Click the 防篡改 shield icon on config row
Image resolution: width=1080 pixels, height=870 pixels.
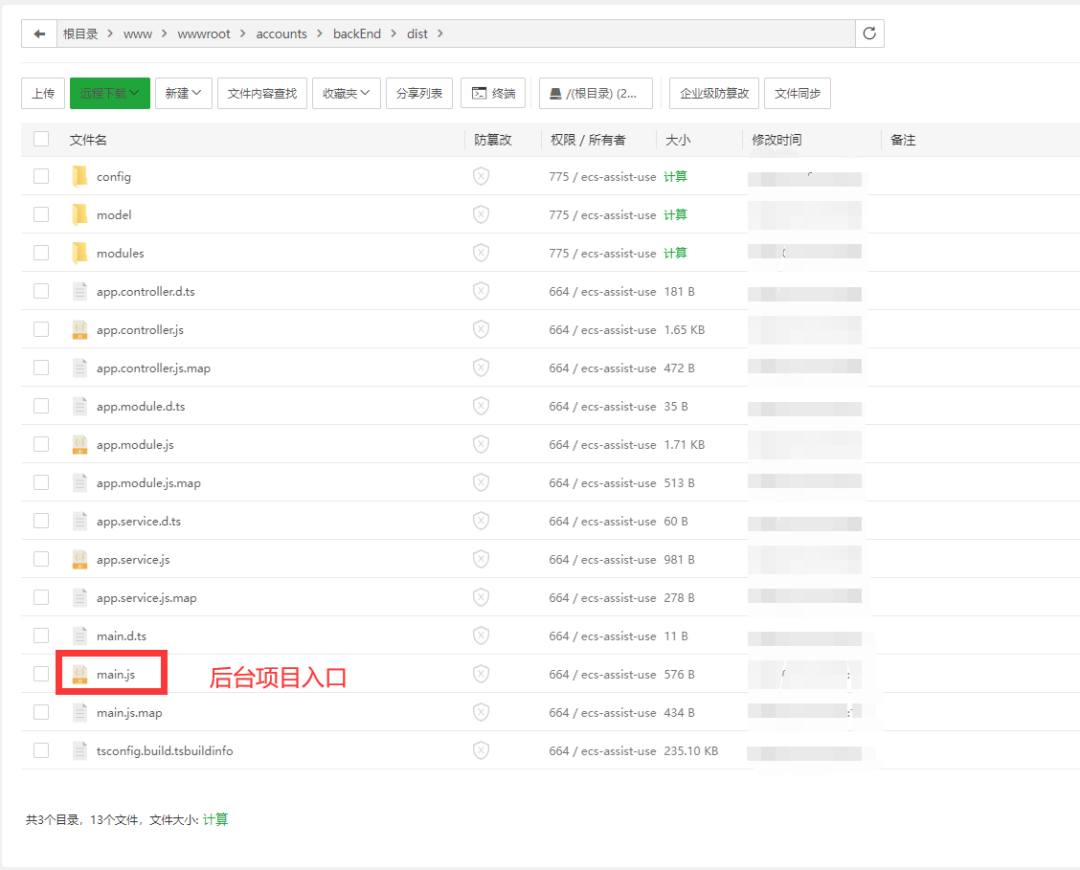pyautogui.click(x=481, y=176)
